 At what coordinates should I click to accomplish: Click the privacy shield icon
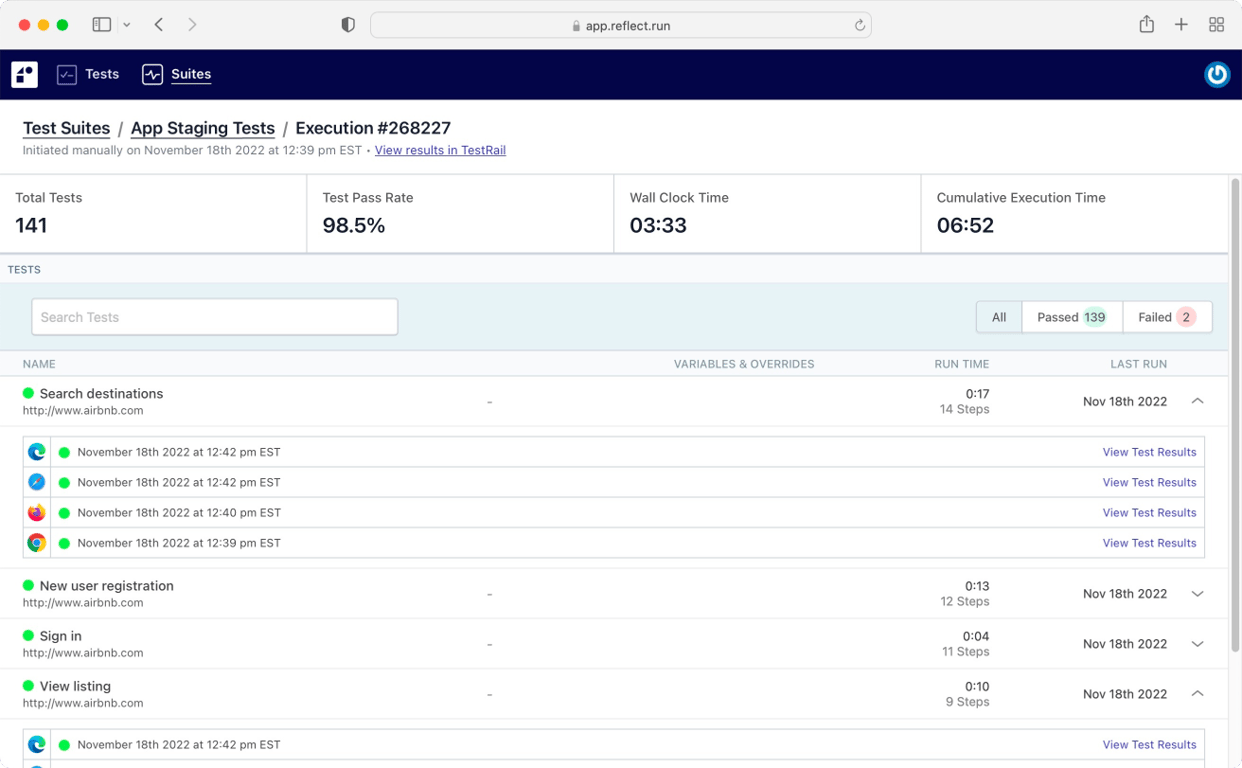(x=348, y=25)
